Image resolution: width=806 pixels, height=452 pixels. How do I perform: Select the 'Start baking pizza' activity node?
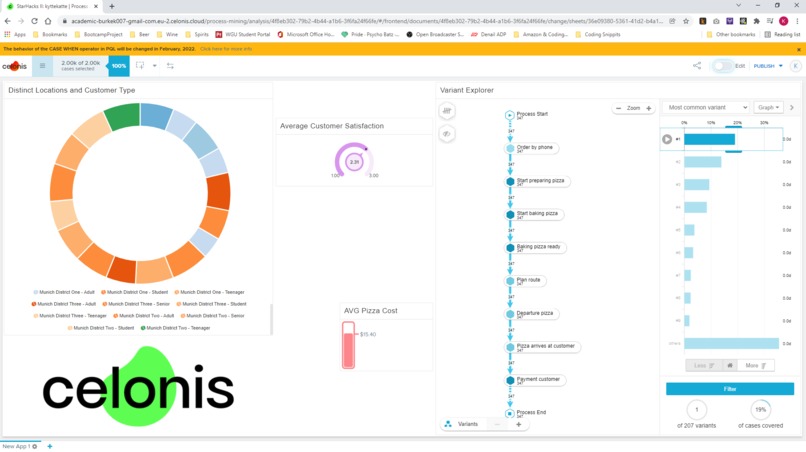tap(534, 214)
